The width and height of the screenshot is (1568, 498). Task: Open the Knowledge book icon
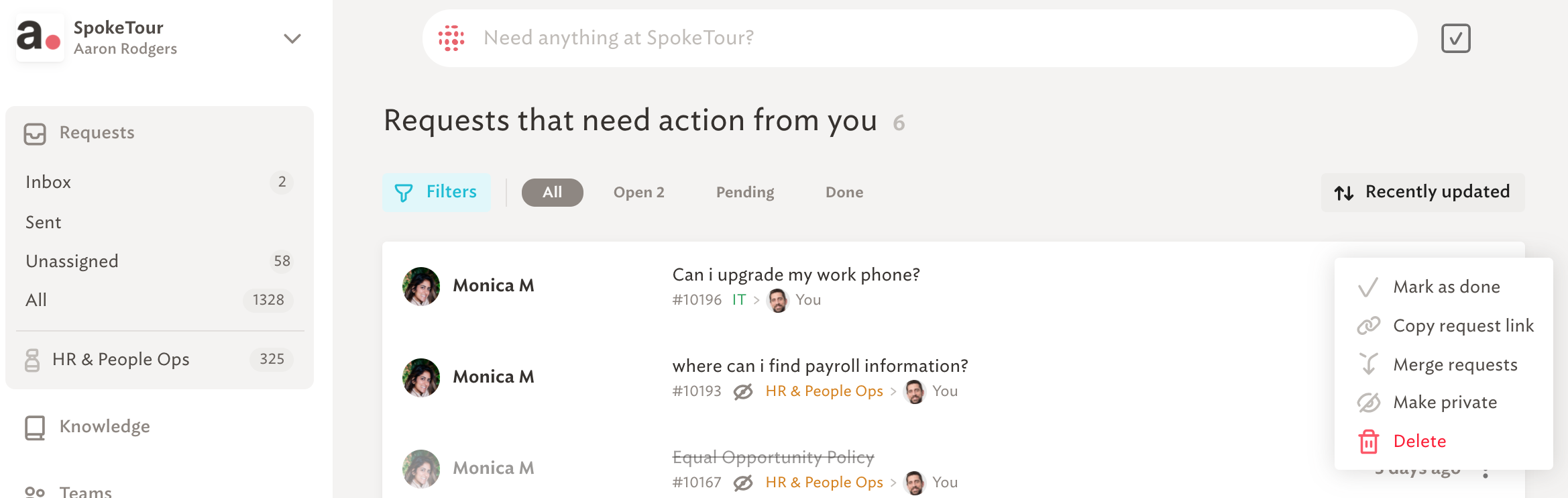point(35,428)
